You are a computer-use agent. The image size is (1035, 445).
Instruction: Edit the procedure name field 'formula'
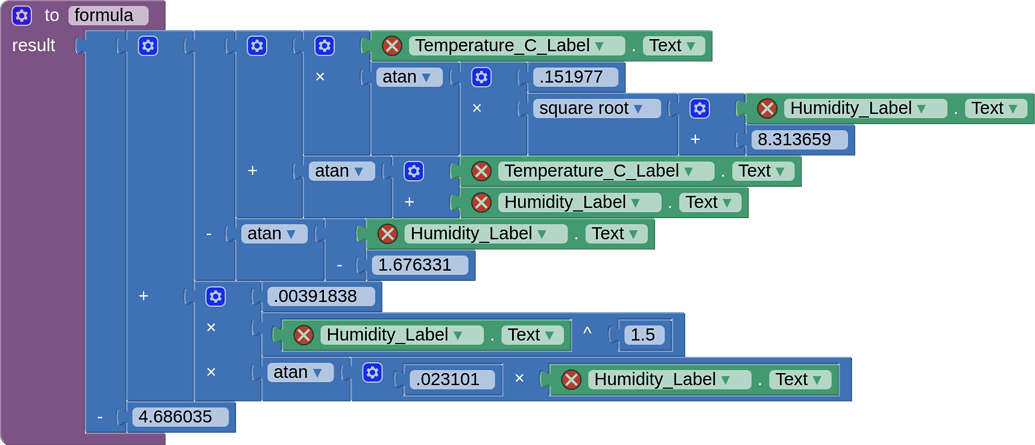[x=108, y=15]
